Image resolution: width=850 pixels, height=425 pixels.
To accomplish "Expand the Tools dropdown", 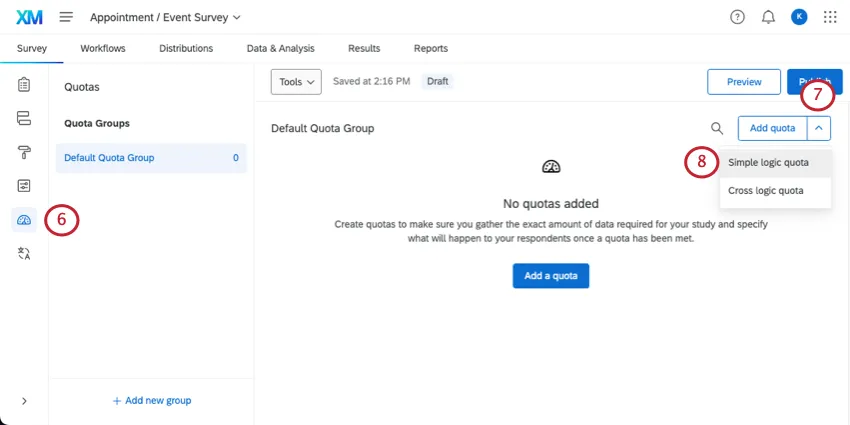I will click(x=296, y=82).
